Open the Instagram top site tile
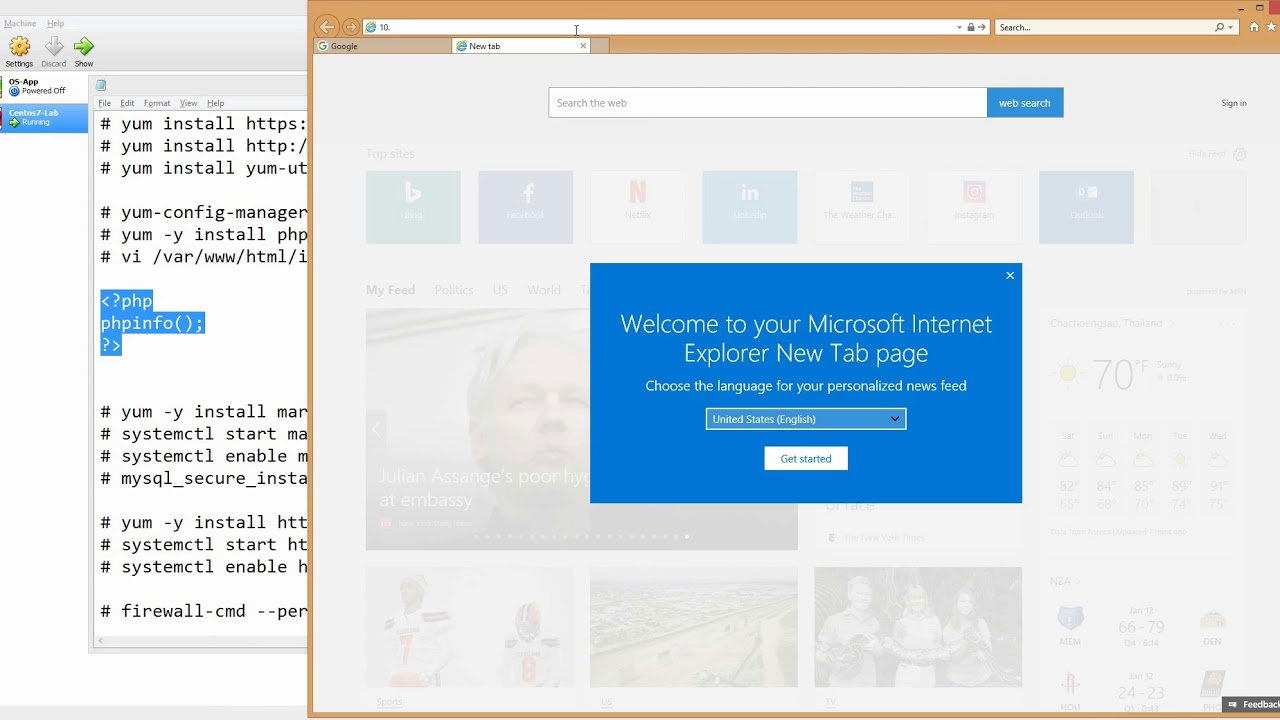This screenshot has width=1280, height=720. (x=974, y=207)
